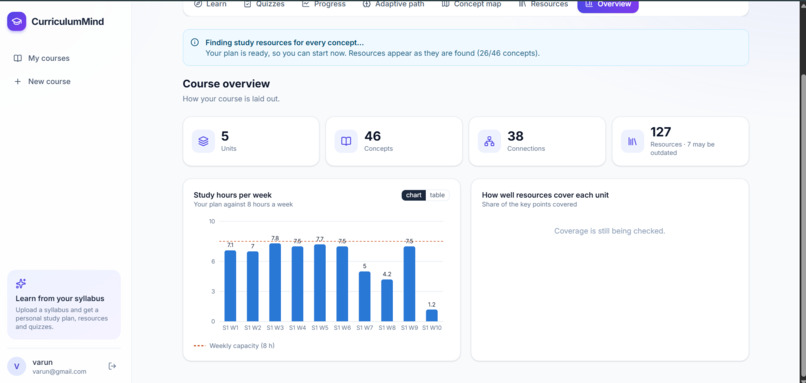Viewport: 806px width, 383px height.
Task: Click the S1 W10 bar valued 1.2
Action: pos(432,315)
